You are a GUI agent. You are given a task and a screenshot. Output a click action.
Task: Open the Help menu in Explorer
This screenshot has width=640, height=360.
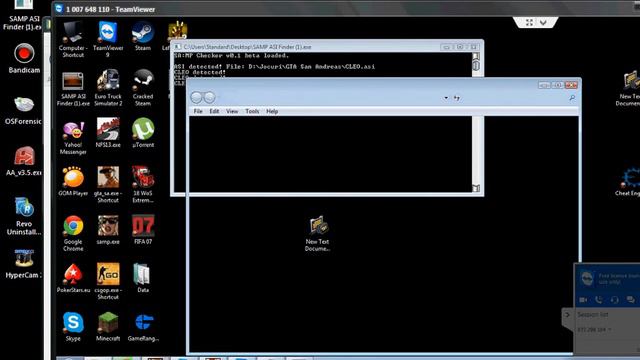(x=272, y=111)
